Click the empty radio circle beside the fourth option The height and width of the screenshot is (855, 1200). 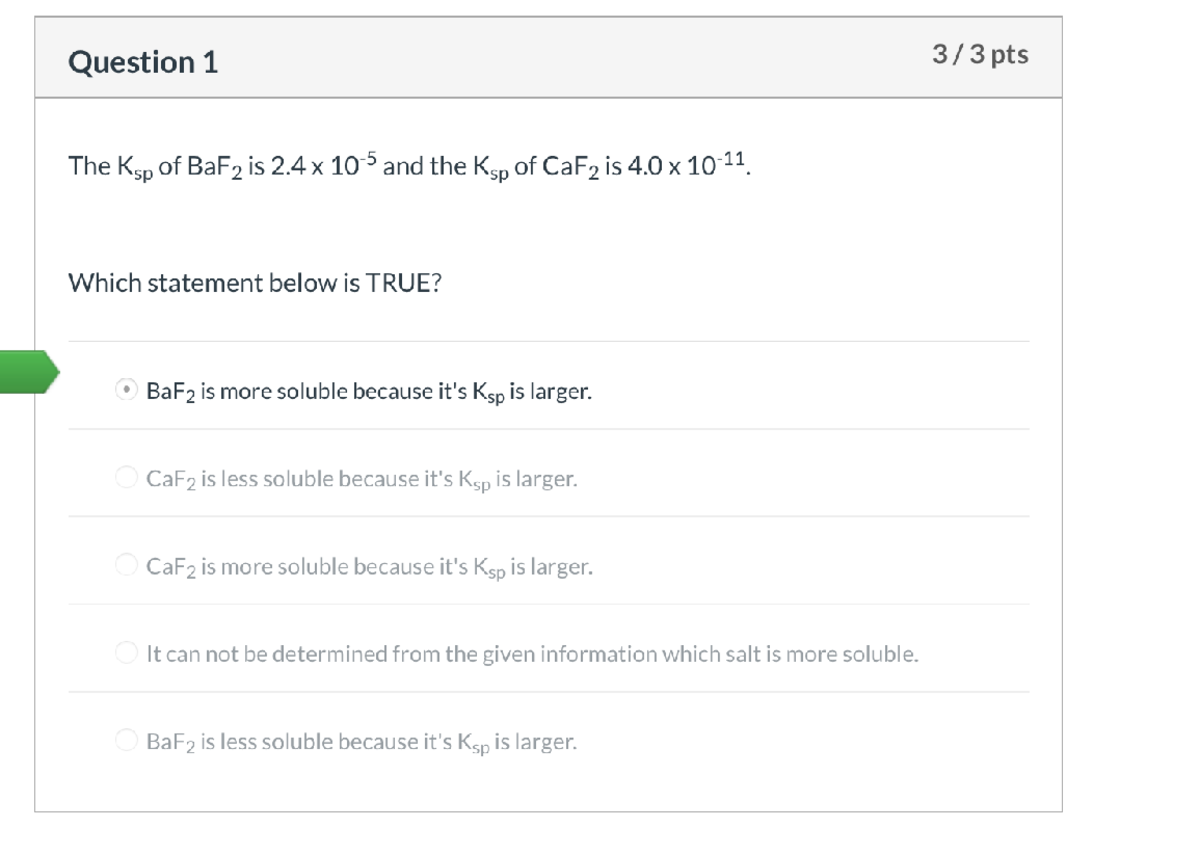pos(126,653)
